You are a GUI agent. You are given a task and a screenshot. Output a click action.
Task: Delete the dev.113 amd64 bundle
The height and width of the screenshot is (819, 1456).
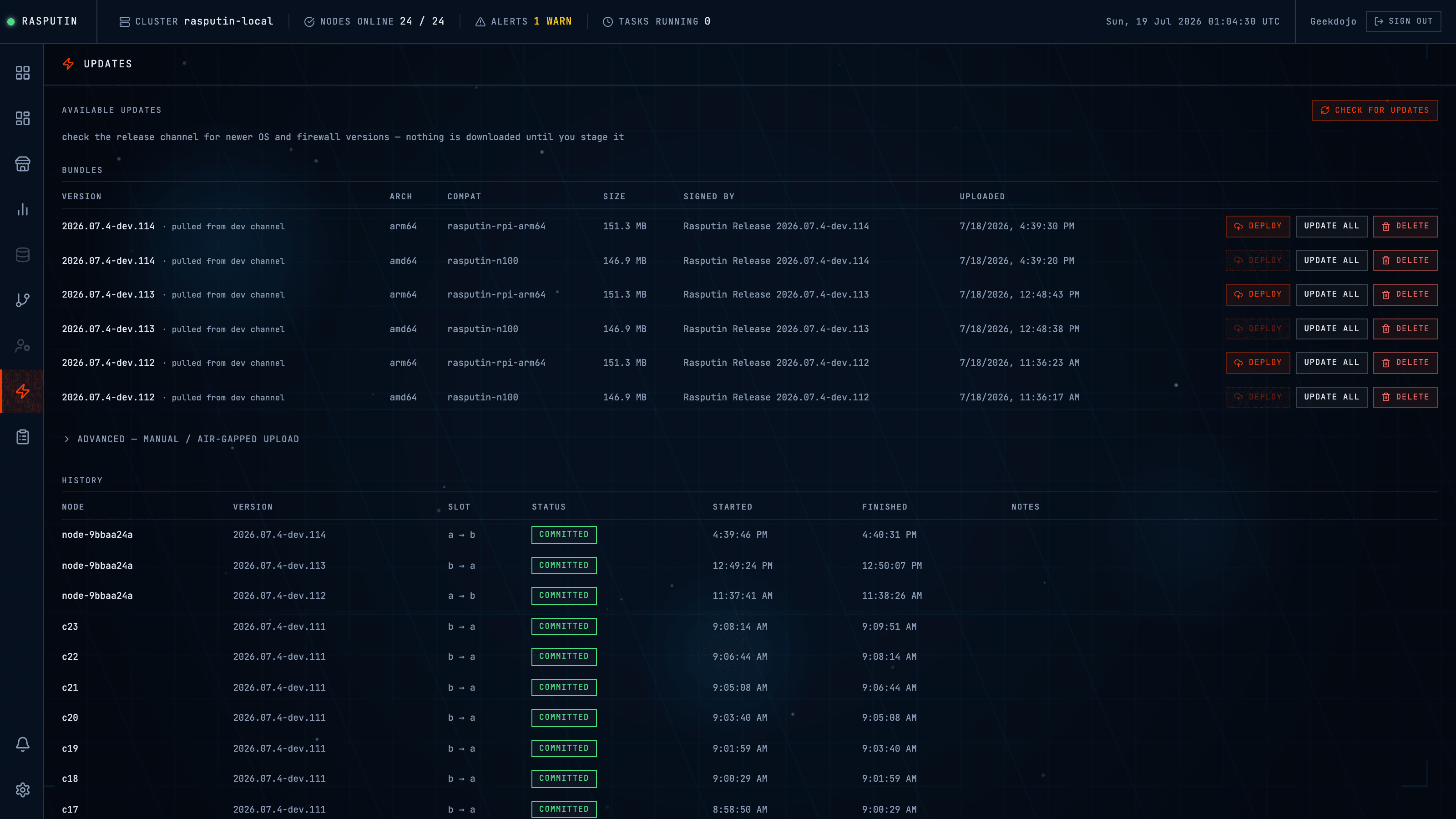1405,329
